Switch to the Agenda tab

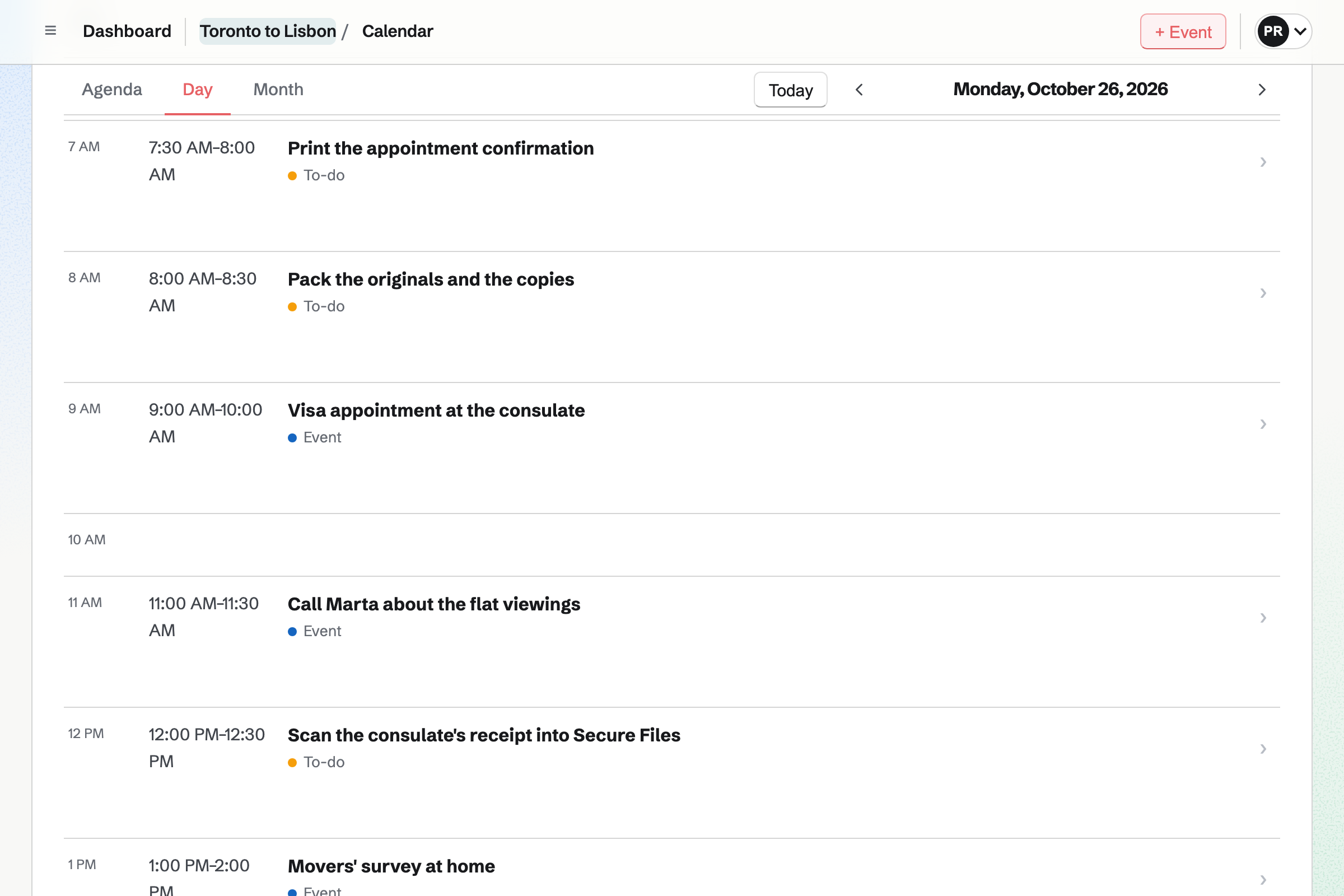pyautogui.click(x=112, y=90)
